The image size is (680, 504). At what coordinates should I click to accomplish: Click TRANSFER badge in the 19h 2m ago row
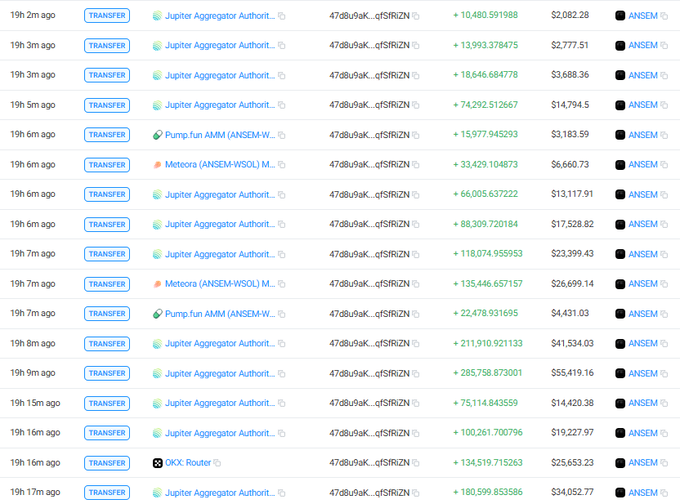pyautogui.click(x=107, y=16)
